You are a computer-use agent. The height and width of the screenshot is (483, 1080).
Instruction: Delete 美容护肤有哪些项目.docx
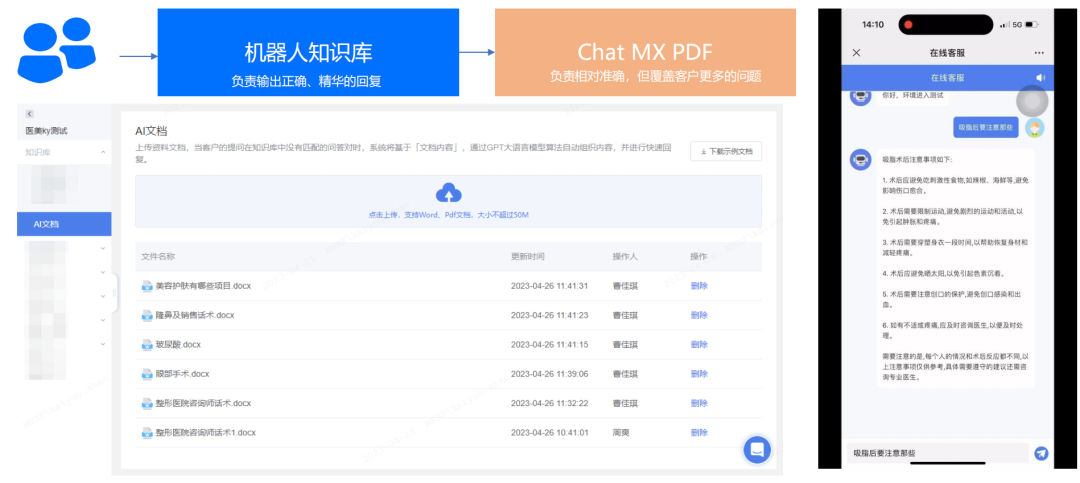point(699,286)
